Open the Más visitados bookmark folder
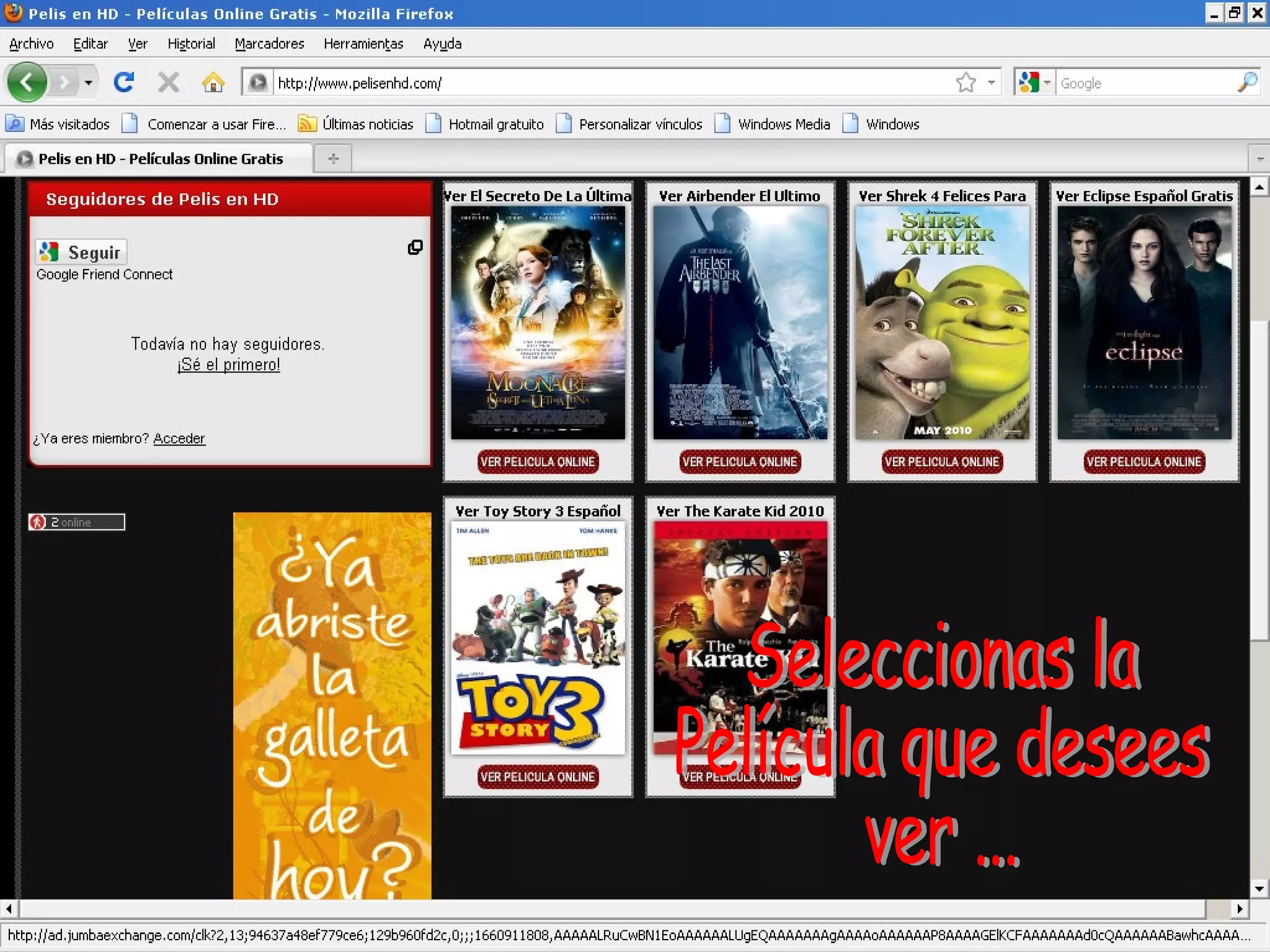Image resolution: width=1270 pixels, height=952 pixels. [58, 124]
